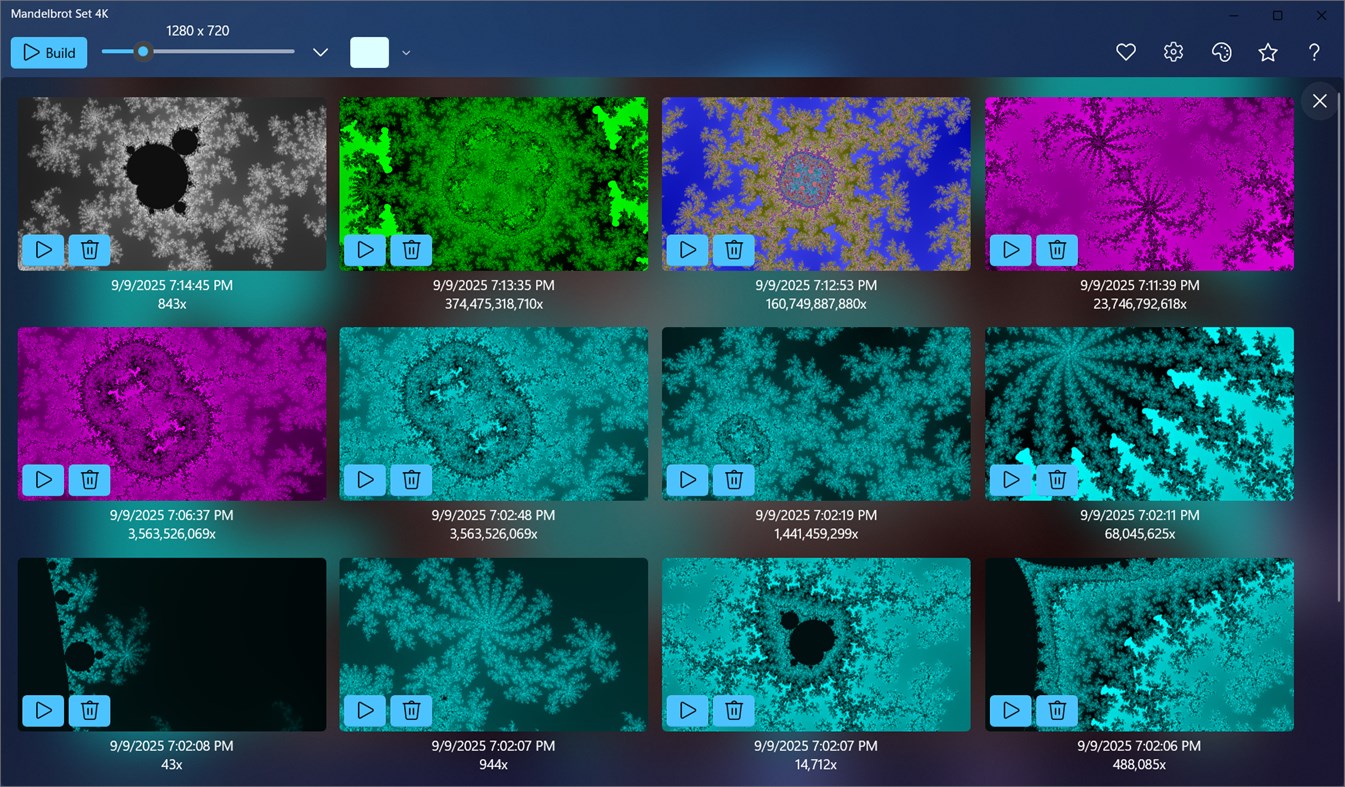Delete the 68,045,625x cyan render
The image size is (1345, 787).
point(1057,480)
